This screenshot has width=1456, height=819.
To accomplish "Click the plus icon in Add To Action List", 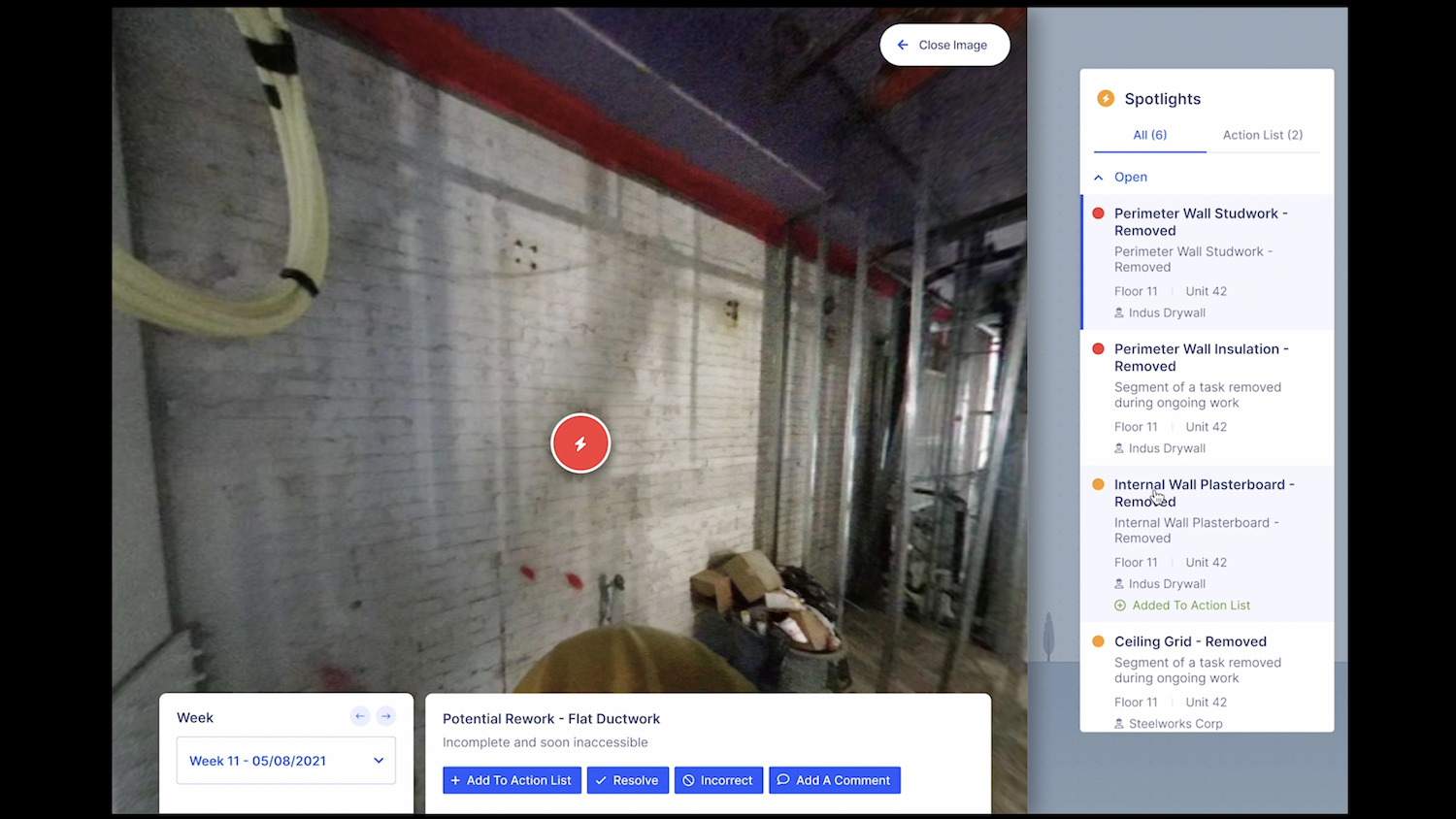I will point(455,780).
